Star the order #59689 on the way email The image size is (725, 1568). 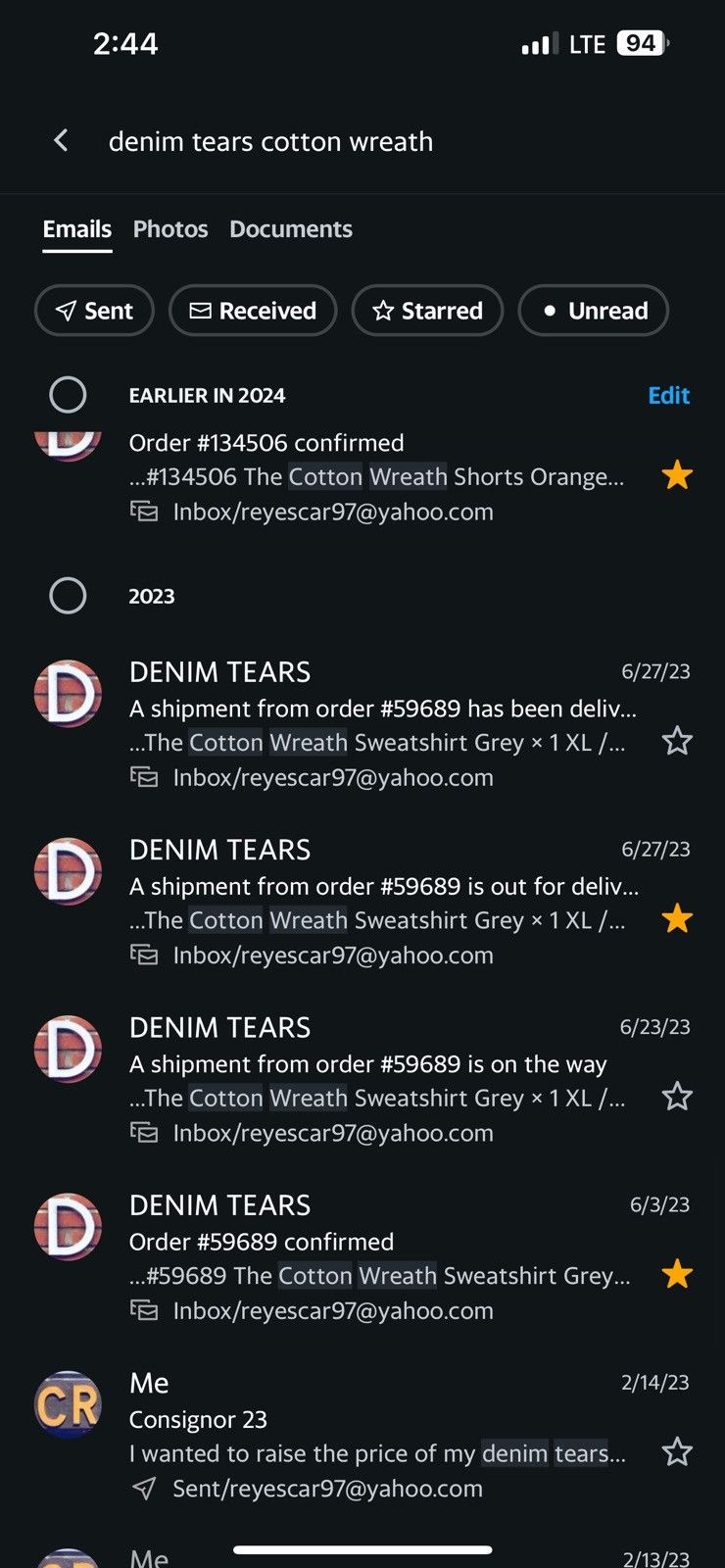pyautogui.click(x=677, y=1097)
